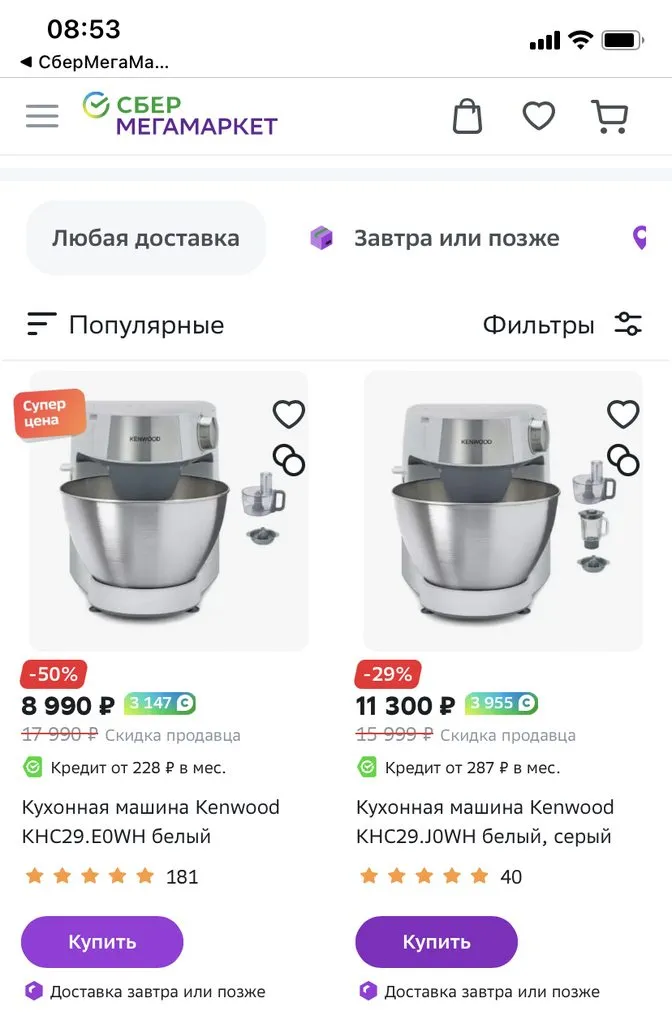The image size is (672, 1024).
Task: Select the Завтра или позже delivery filter
Action: [x=436, y=237]
